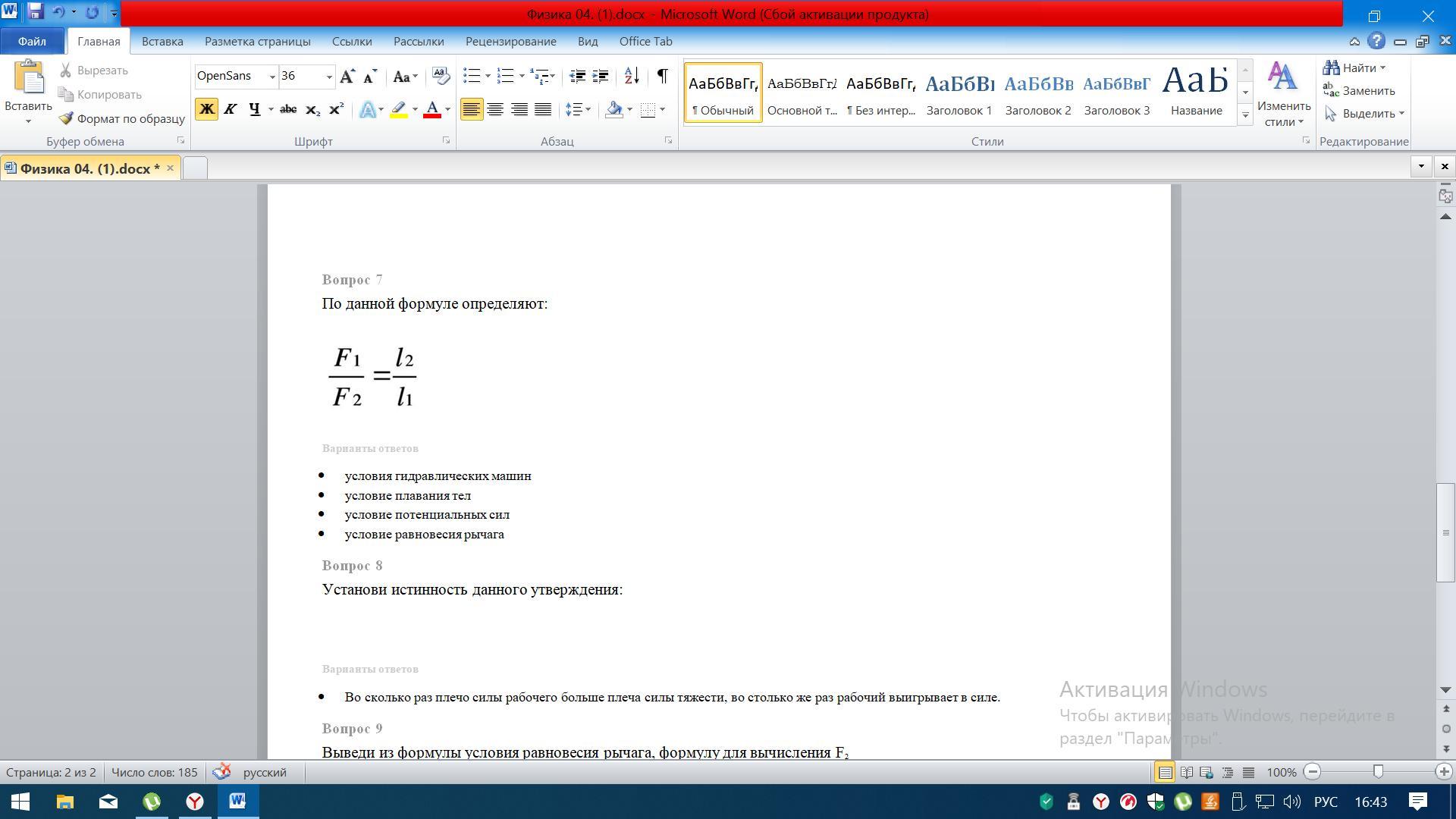This screenshot has height=819, width=1456.
Task: Open the line spacing dropdown
Action: [x=588, y=109]
